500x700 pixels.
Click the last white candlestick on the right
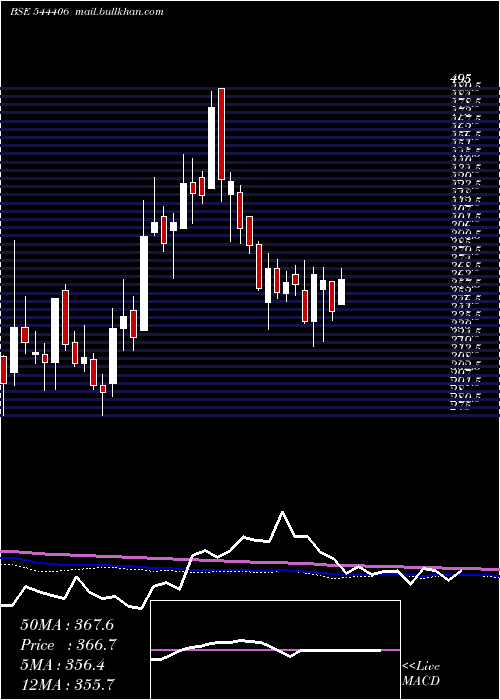click(x=341, y=292)
